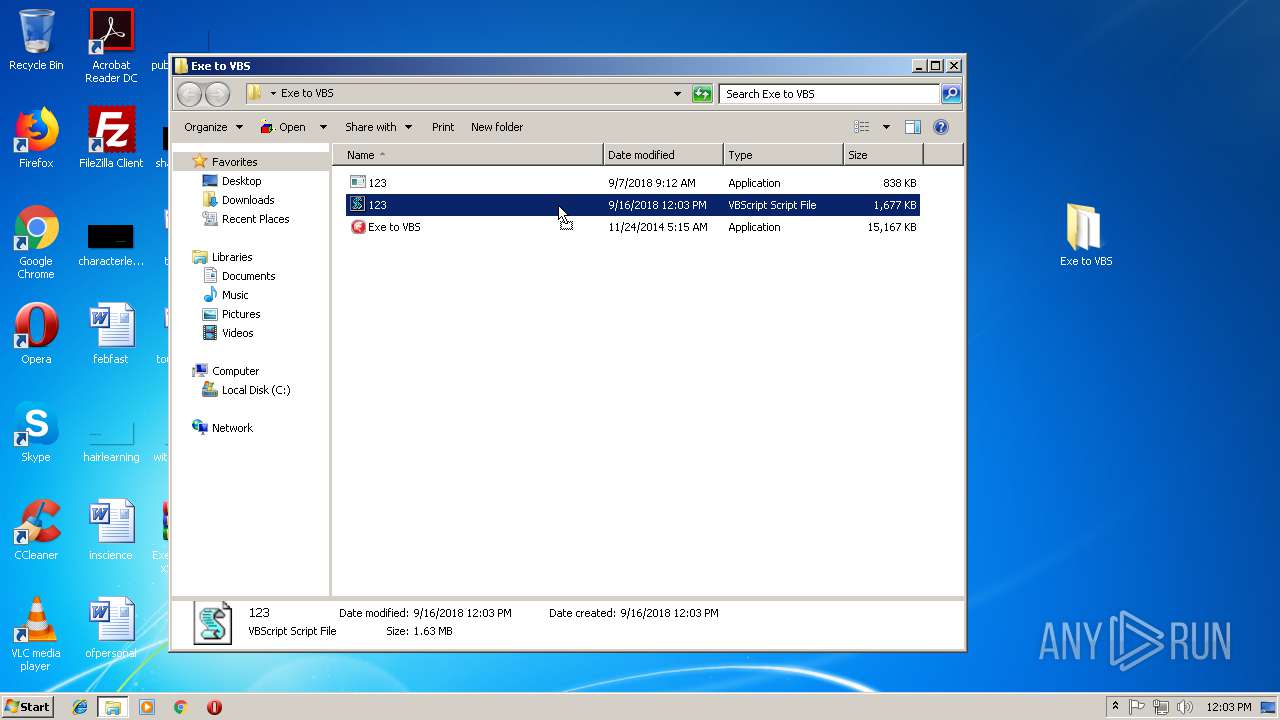Select Computer in navigation pane
The height and width of the screenshot is (720, 1280).
(235, 371)
